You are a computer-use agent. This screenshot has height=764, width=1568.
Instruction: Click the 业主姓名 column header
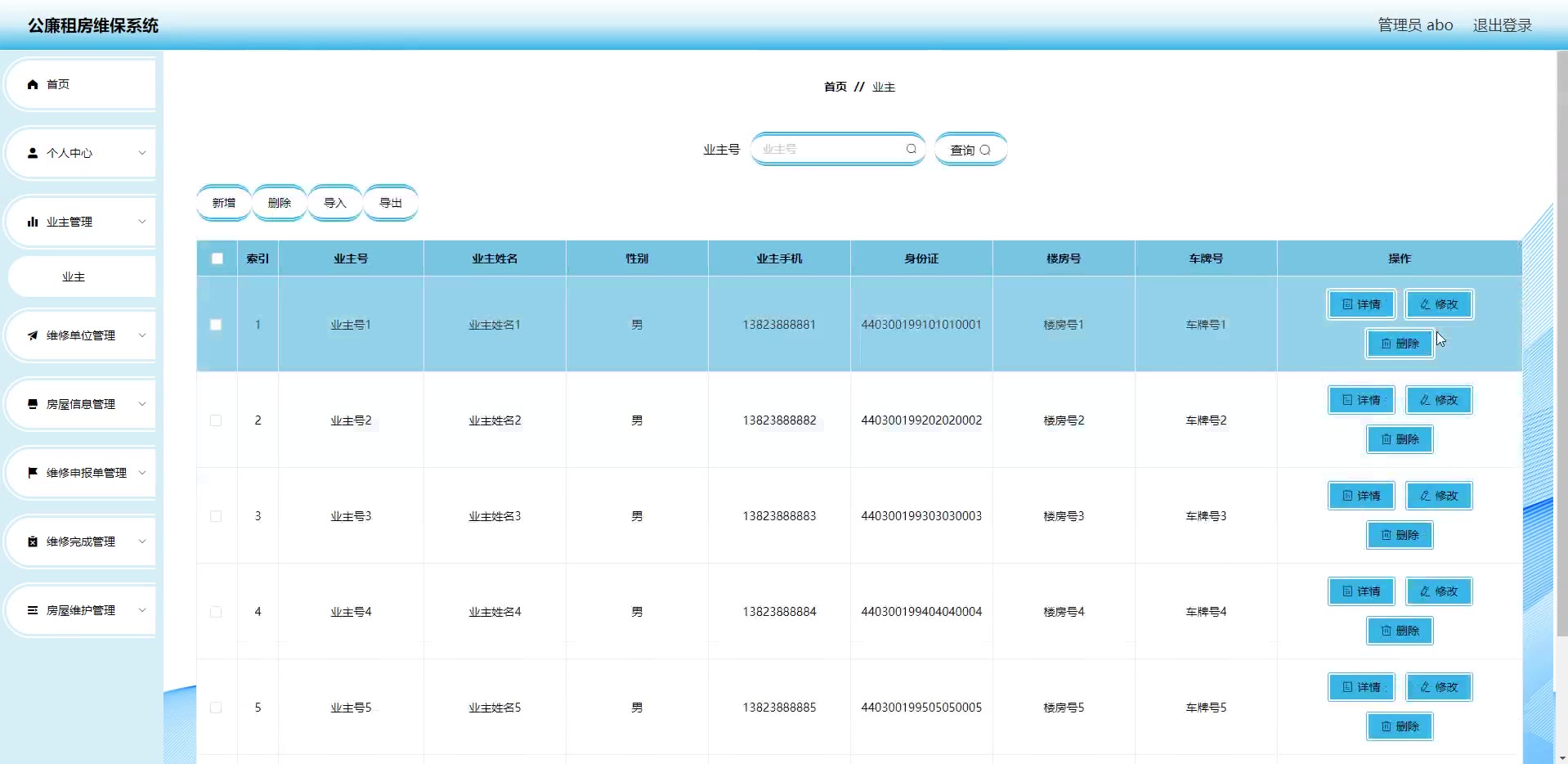pos(495,258)
